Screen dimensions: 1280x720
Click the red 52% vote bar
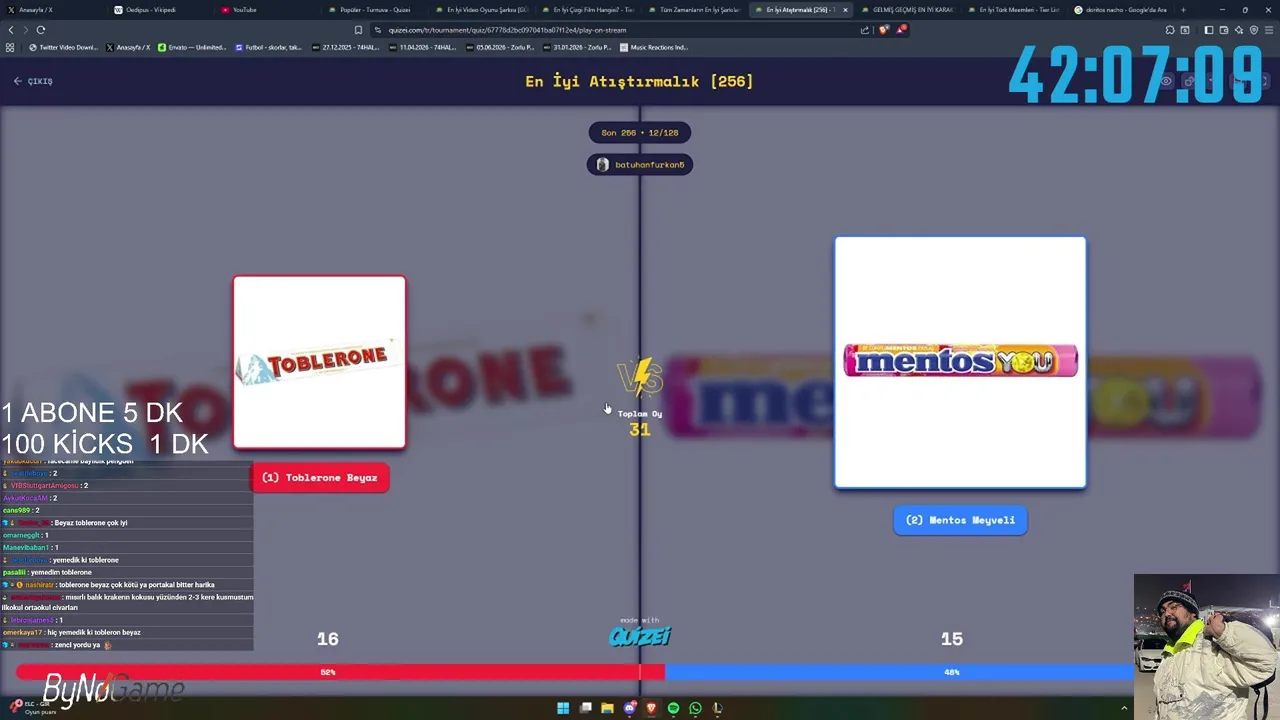340,672
